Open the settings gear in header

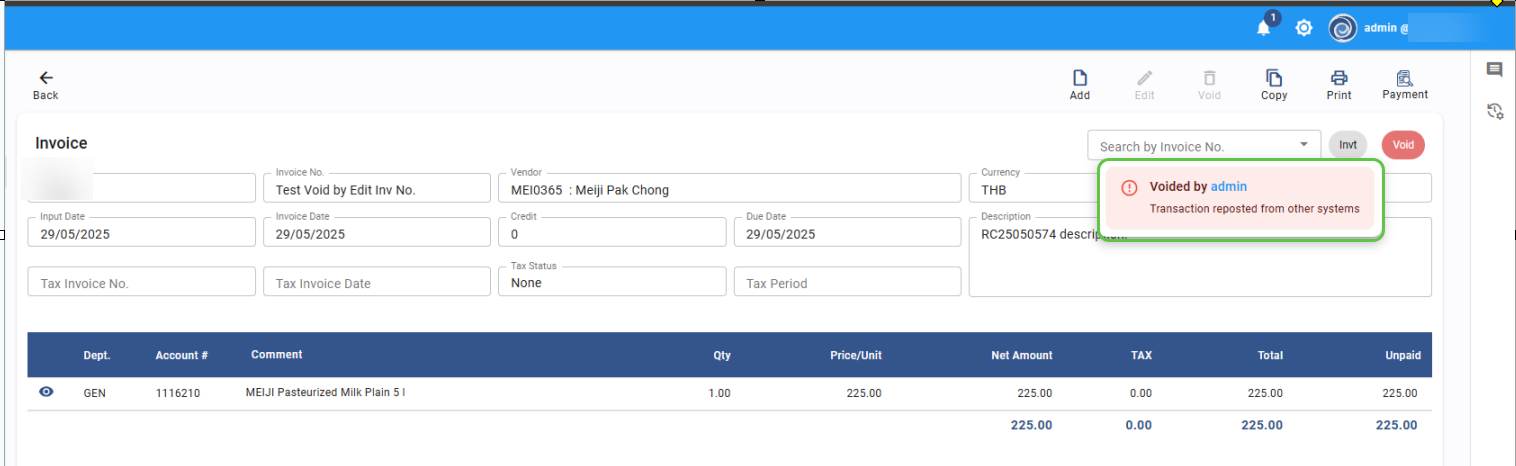[1304, 28]
